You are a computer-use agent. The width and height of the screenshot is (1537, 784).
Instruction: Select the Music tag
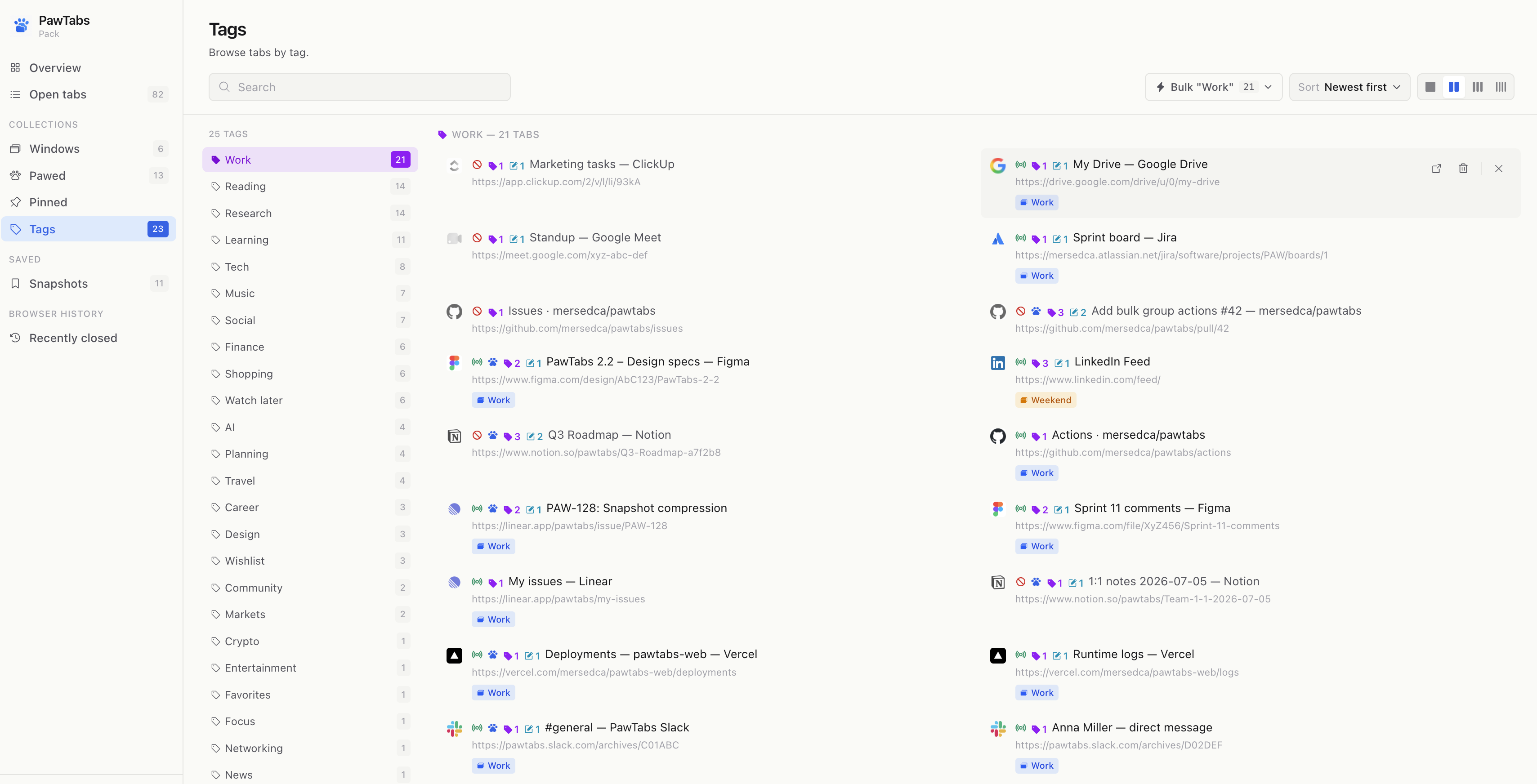[310, 294]
